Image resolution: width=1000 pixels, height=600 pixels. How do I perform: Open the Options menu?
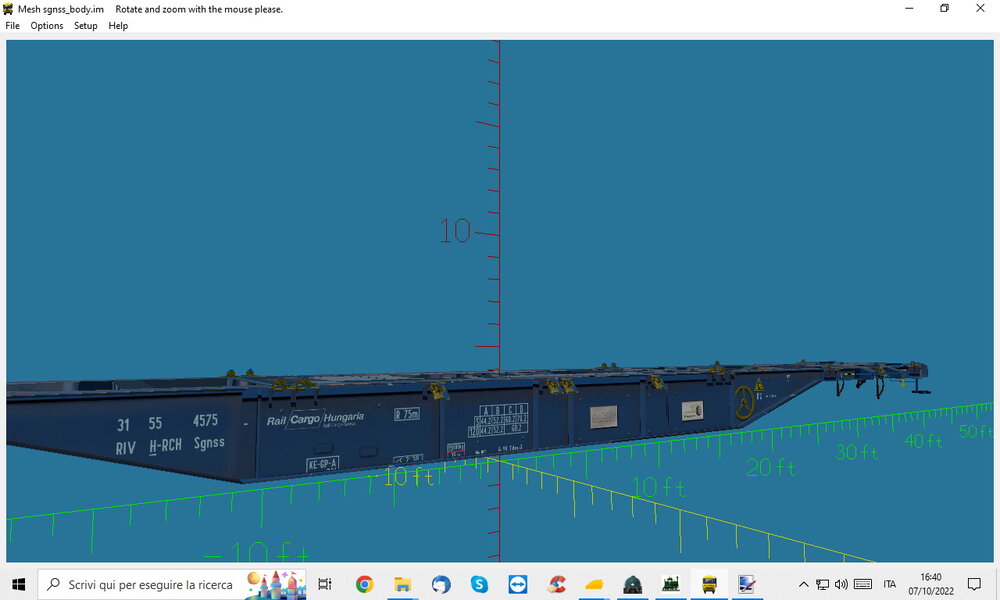[47, 26]
